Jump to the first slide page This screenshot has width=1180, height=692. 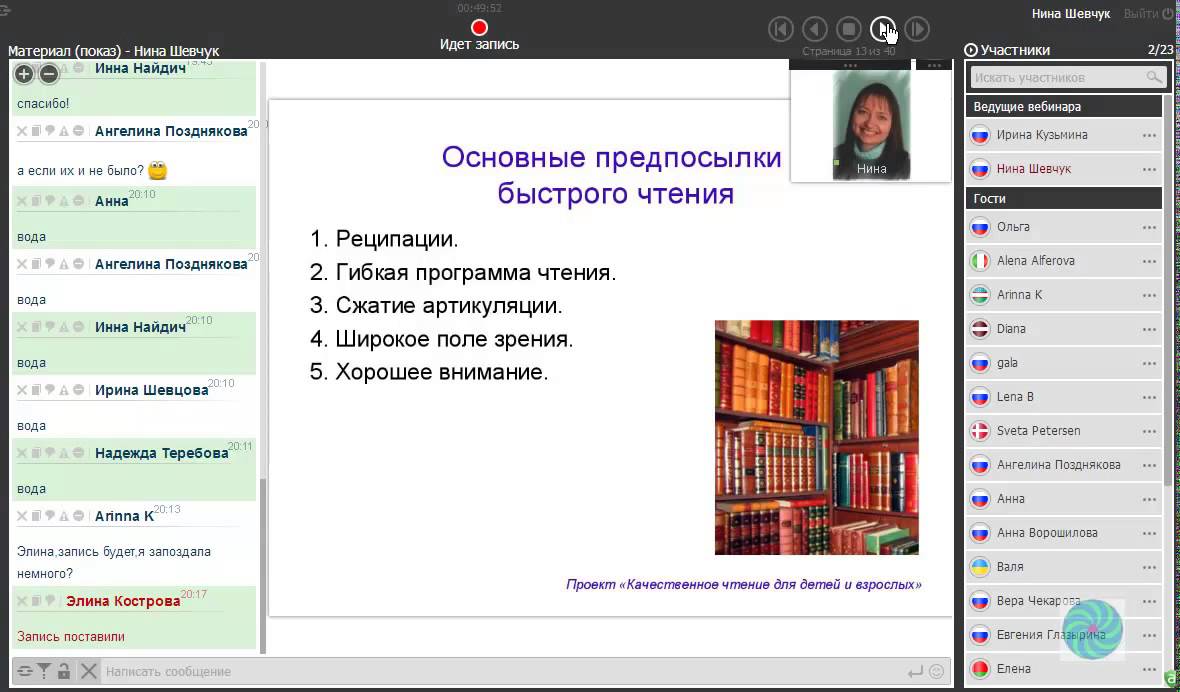[780, 29]
